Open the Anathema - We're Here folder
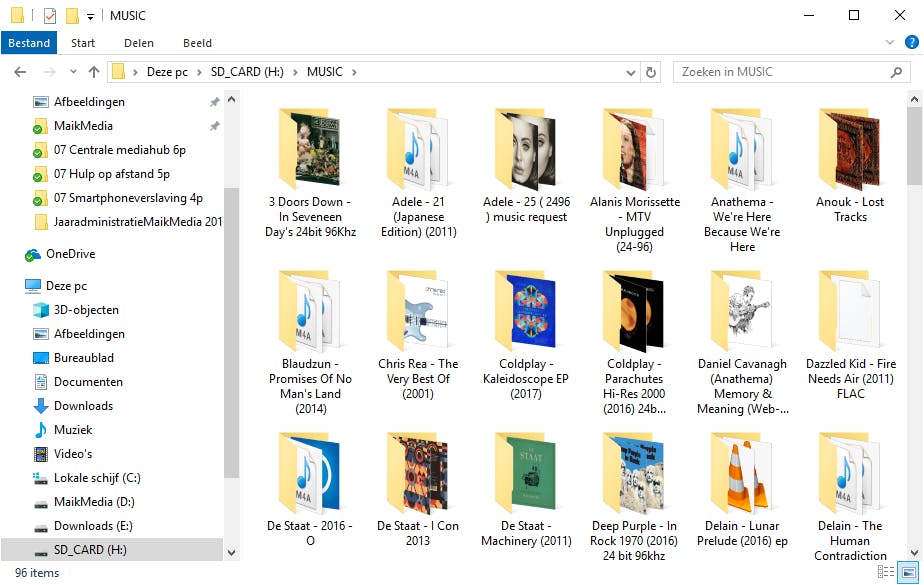Viewport: 924px width, 585px height. click(x=742, y=180)
